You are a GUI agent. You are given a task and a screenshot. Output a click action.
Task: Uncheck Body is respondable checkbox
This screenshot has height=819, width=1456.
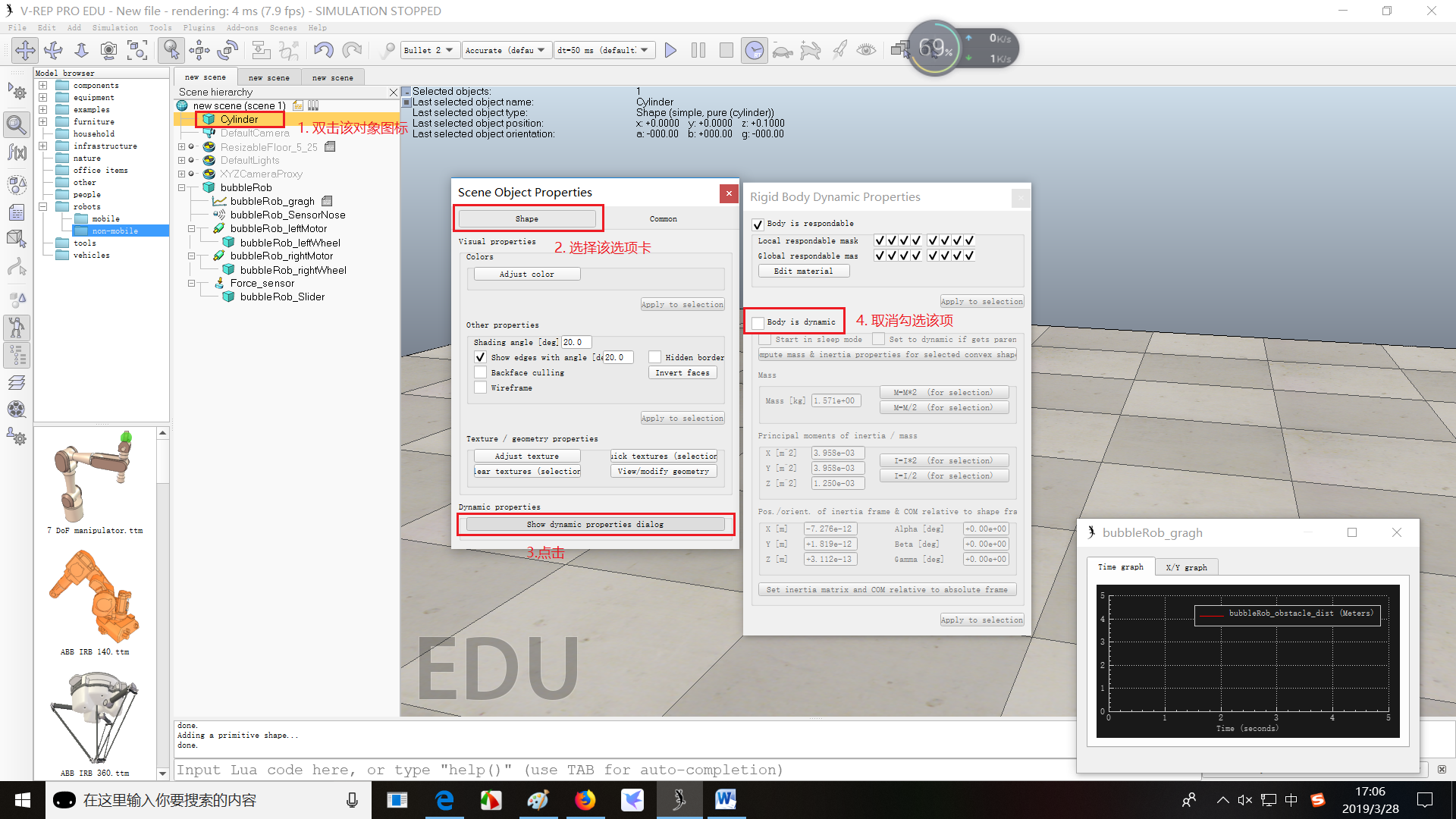(758, 224)
